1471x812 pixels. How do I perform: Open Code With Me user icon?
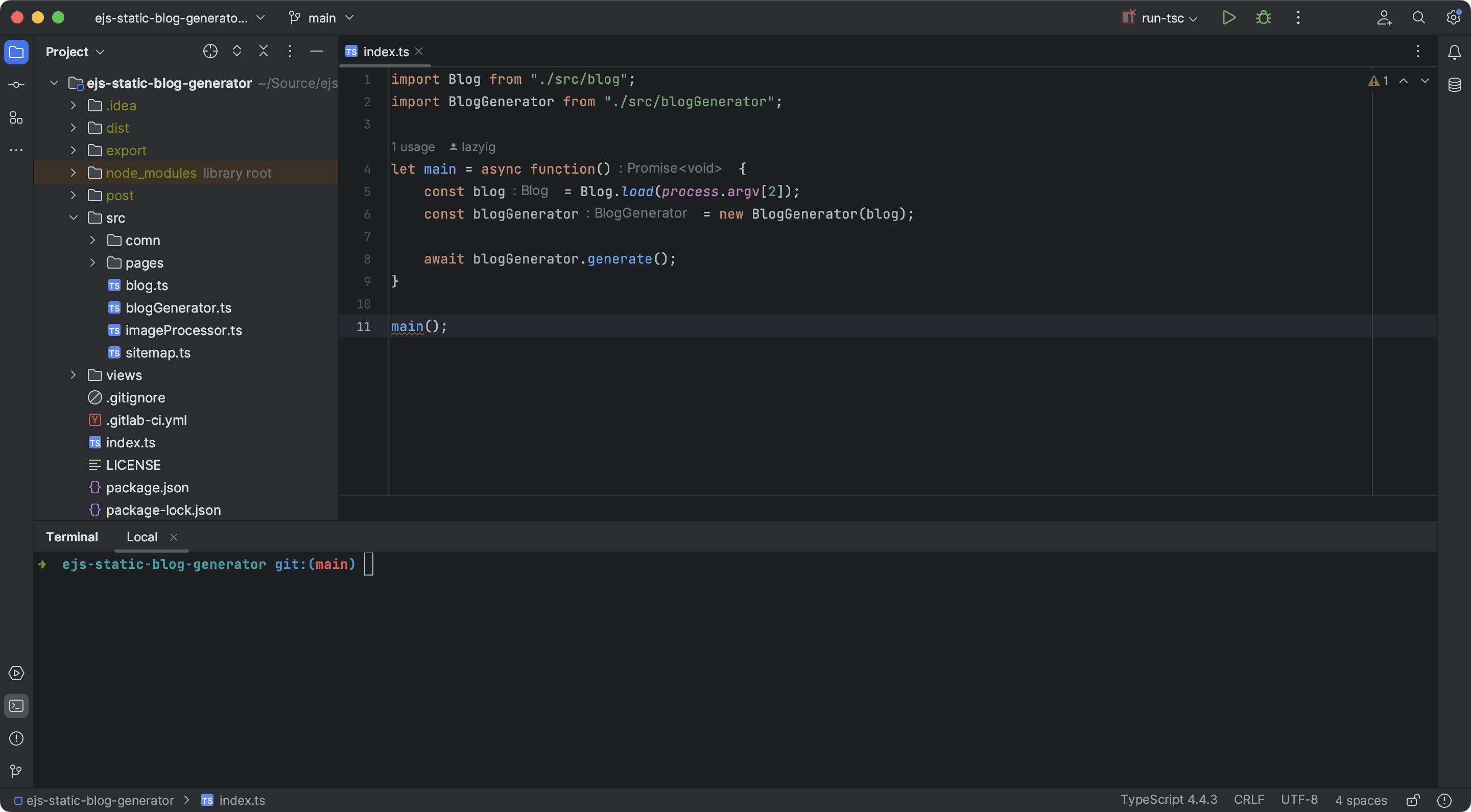coord(1384,18)
